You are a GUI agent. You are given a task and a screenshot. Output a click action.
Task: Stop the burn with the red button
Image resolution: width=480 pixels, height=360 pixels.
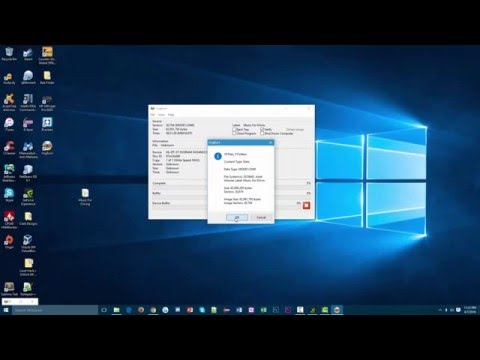coord(306,205)
